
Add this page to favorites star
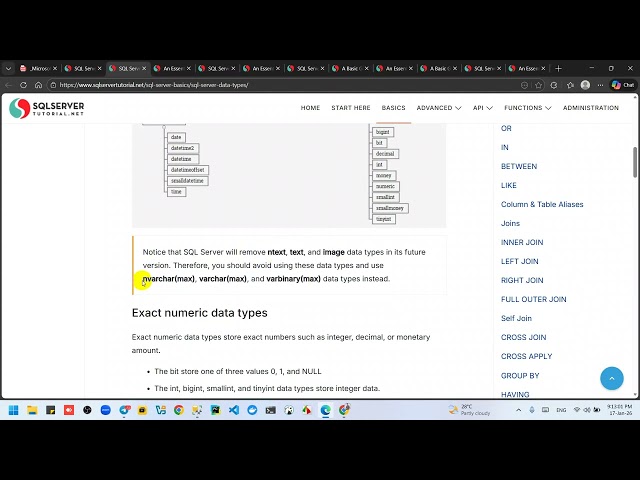(539, 85)
